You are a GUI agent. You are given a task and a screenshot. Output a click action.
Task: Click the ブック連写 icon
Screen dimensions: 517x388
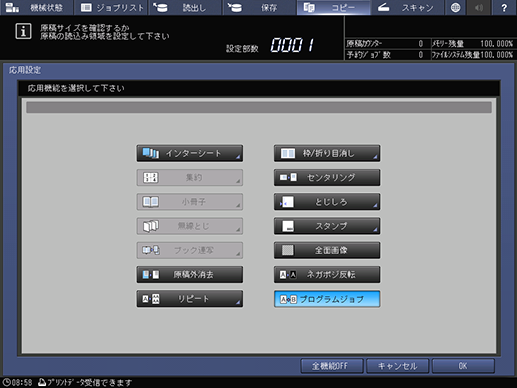pos(151,250)
